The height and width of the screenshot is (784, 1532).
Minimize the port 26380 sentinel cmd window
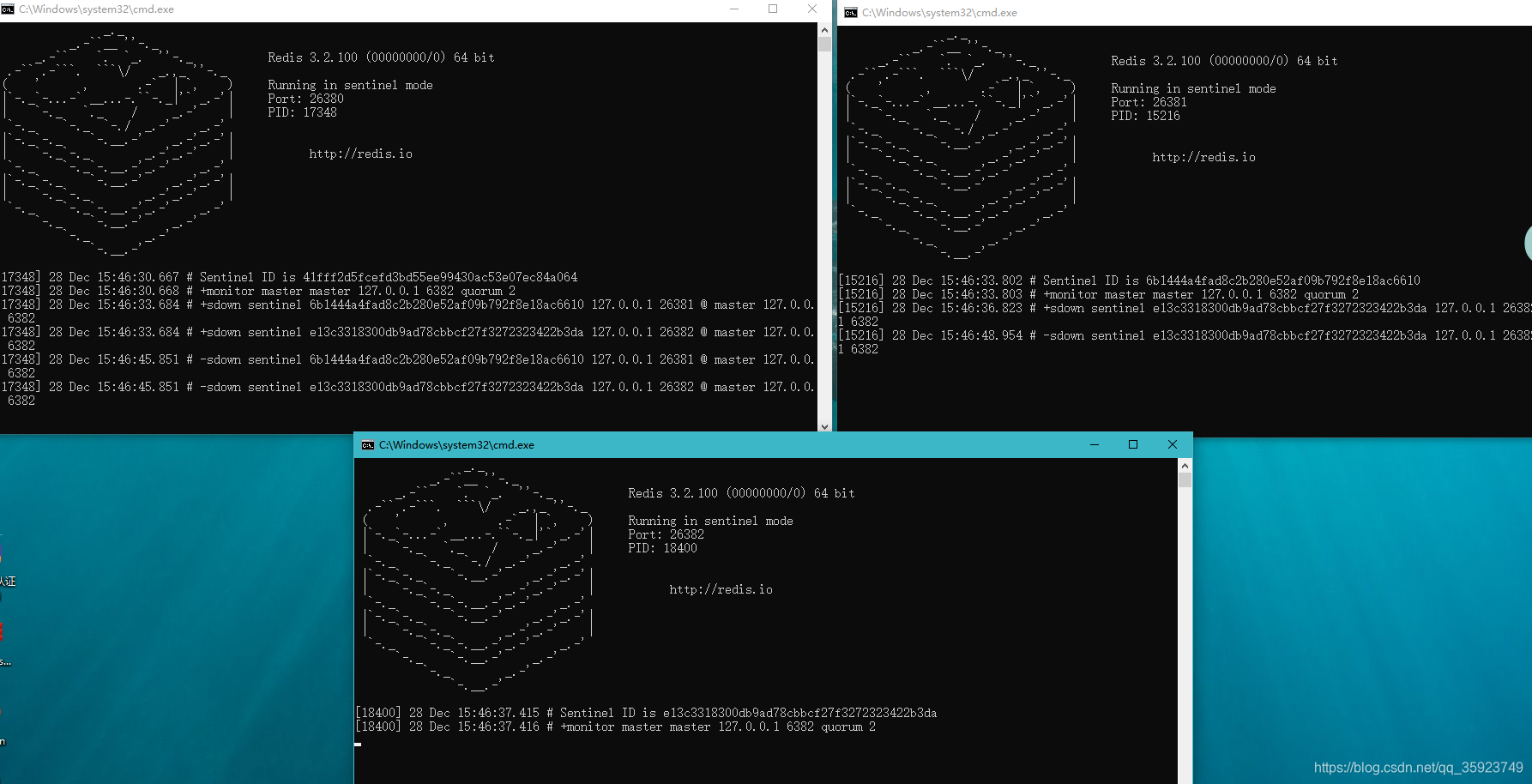click(x=734, y=9)
